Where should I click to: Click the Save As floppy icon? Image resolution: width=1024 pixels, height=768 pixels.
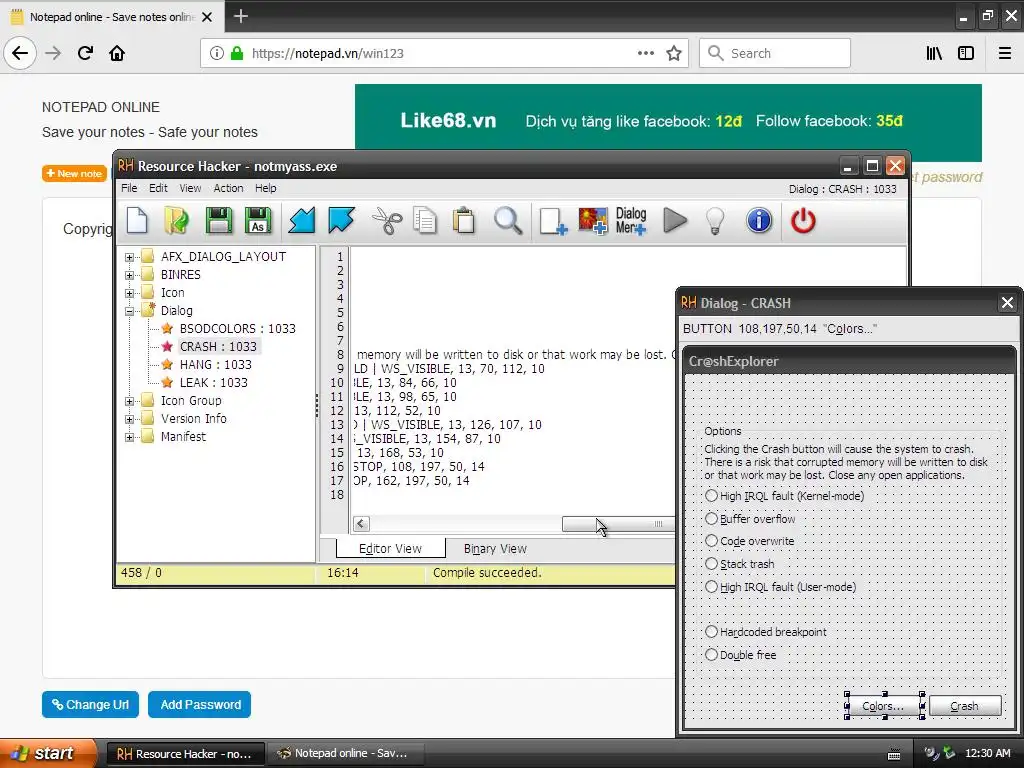[258, 221]
